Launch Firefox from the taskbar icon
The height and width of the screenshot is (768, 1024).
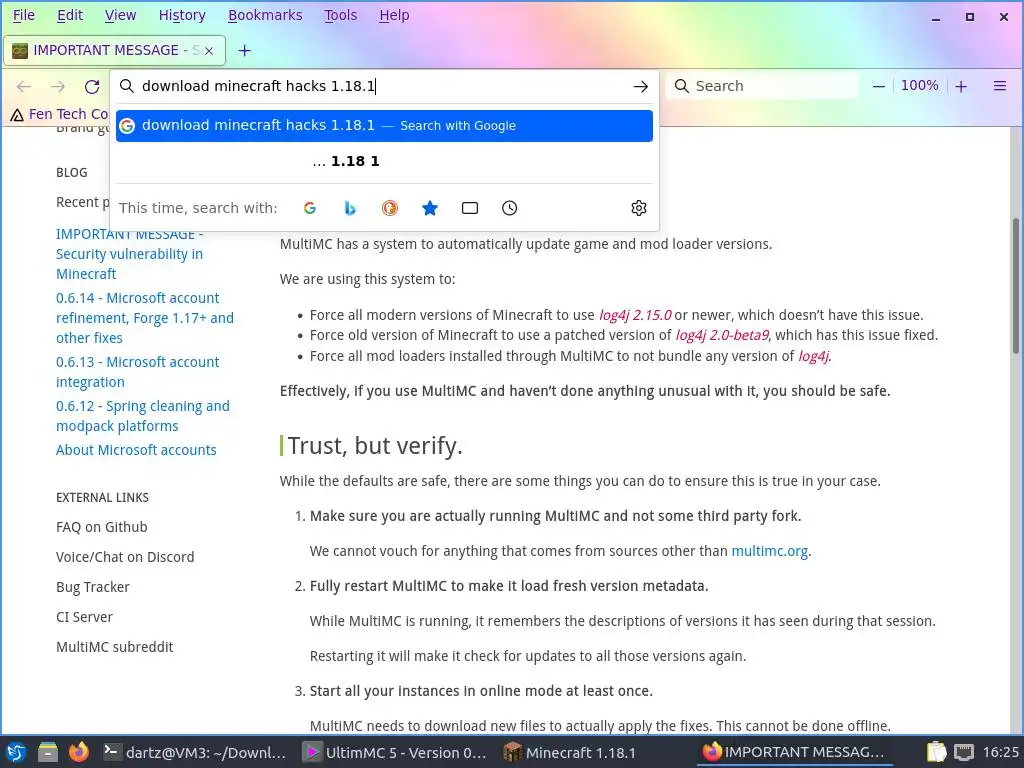tap(79, 752)
